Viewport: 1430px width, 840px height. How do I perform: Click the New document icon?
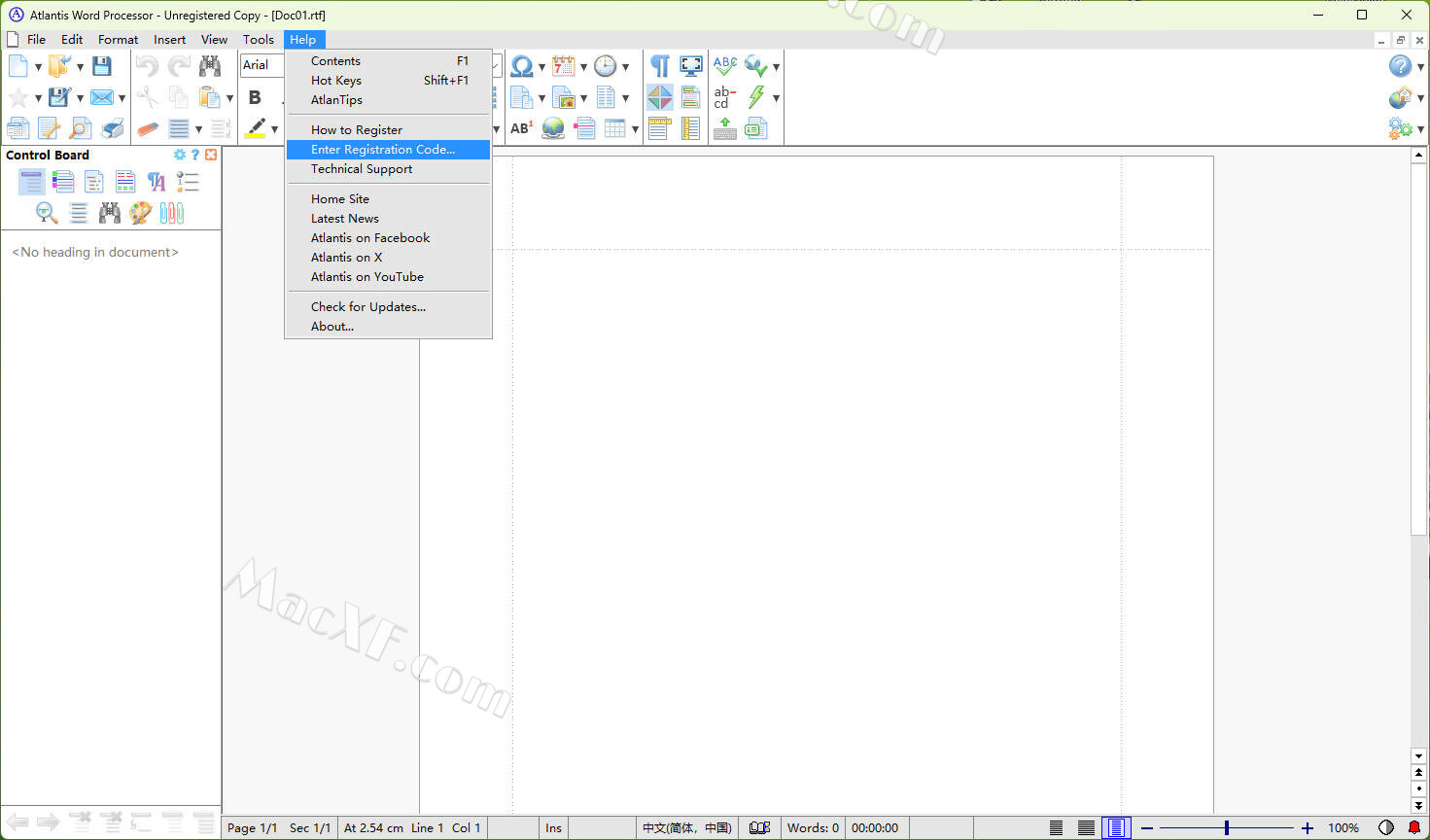pyautogui.click(x=18, y=66)
